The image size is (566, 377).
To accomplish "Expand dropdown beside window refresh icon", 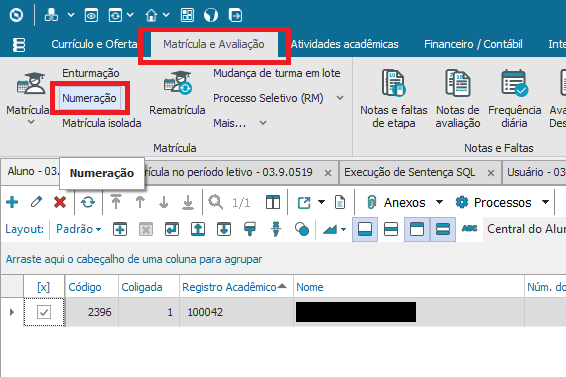I will click(130, 15).
